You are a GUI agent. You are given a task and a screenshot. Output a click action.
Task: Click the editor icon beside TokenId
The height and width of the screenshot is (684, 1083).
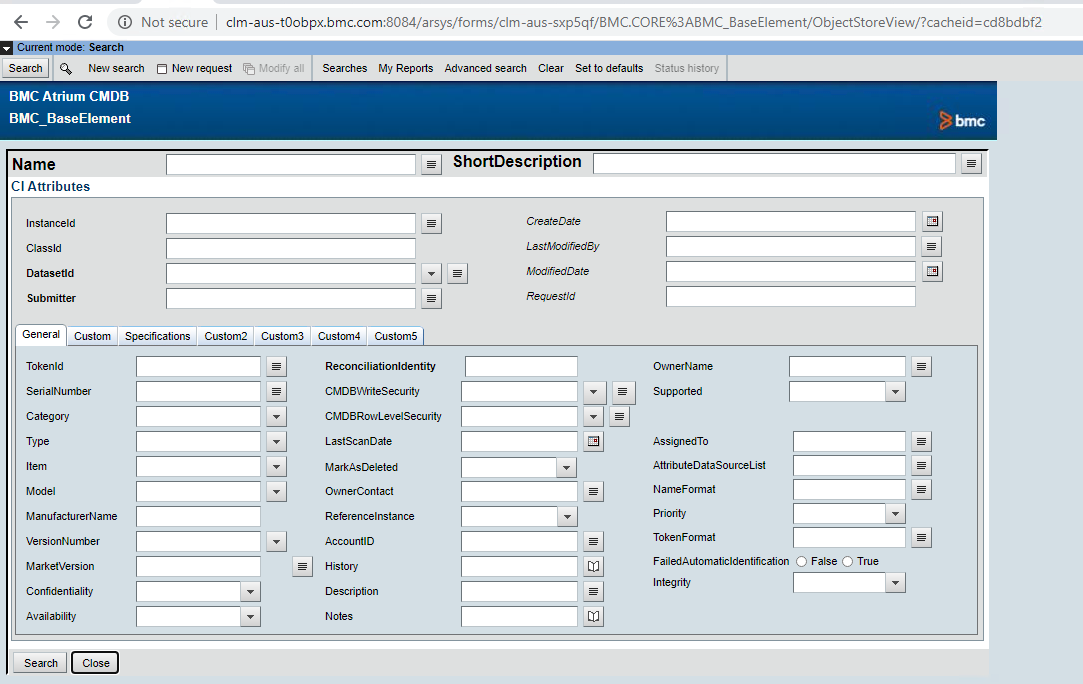click(276, 366)
